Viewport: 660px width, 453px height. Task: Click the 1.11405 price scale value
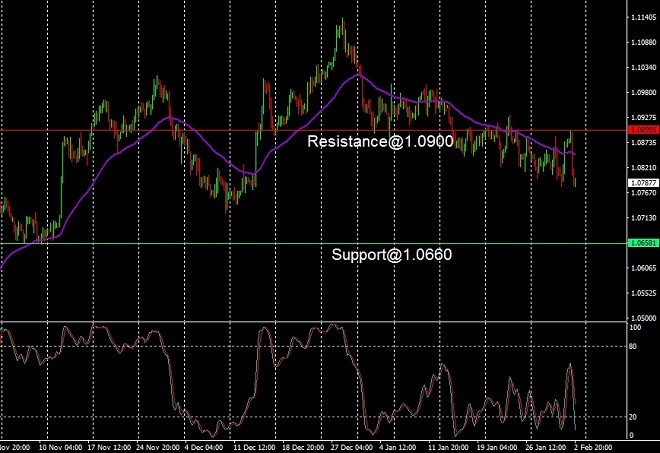[x=644, y=17]
